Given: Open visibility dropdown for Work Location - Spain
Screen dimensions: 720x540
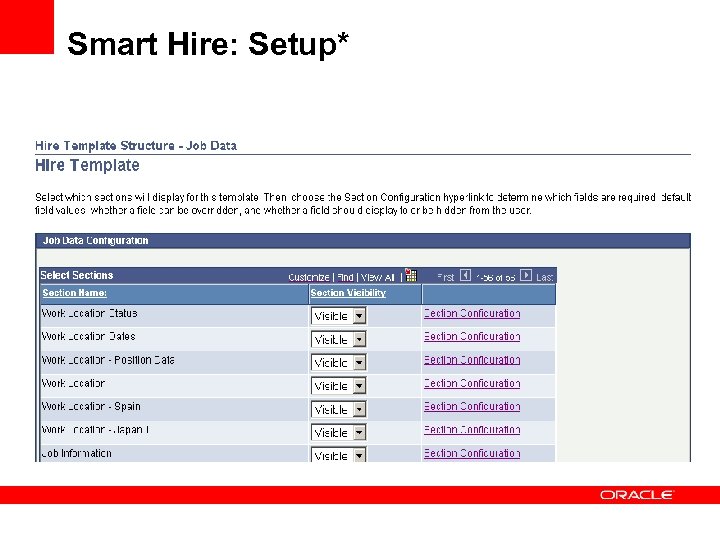Looking at the screenshot, I should point(338,409).
